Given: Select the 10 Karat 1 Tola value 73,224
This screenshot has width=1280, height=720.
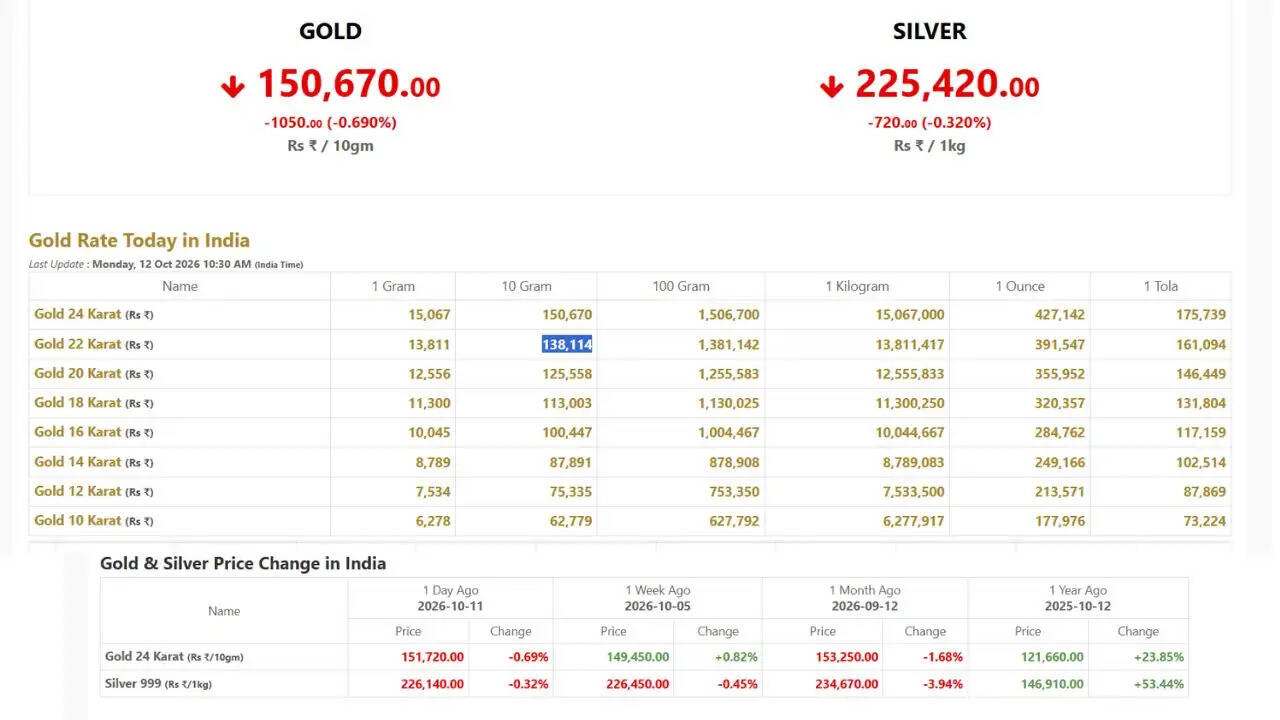Looking at the screenshot, I should click(x=1205, y=521).
